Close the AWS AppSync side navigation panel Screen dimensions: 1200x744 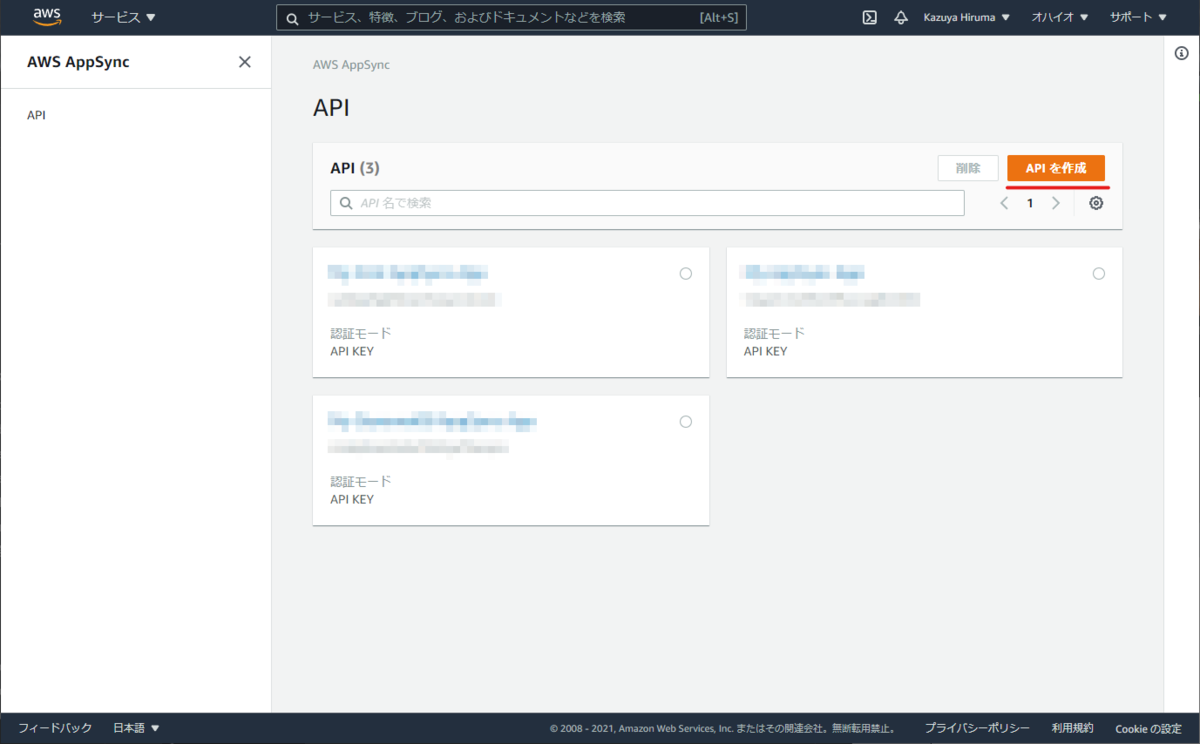(244, 62)
